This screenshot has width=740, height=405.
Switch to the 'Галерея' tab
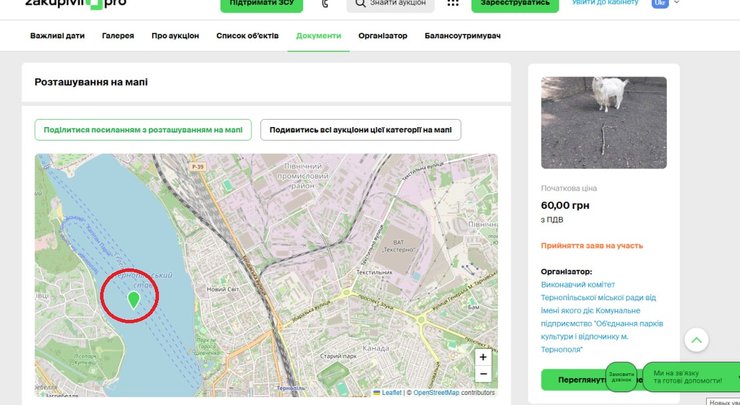pyautogui.click(x=118, y=36)
